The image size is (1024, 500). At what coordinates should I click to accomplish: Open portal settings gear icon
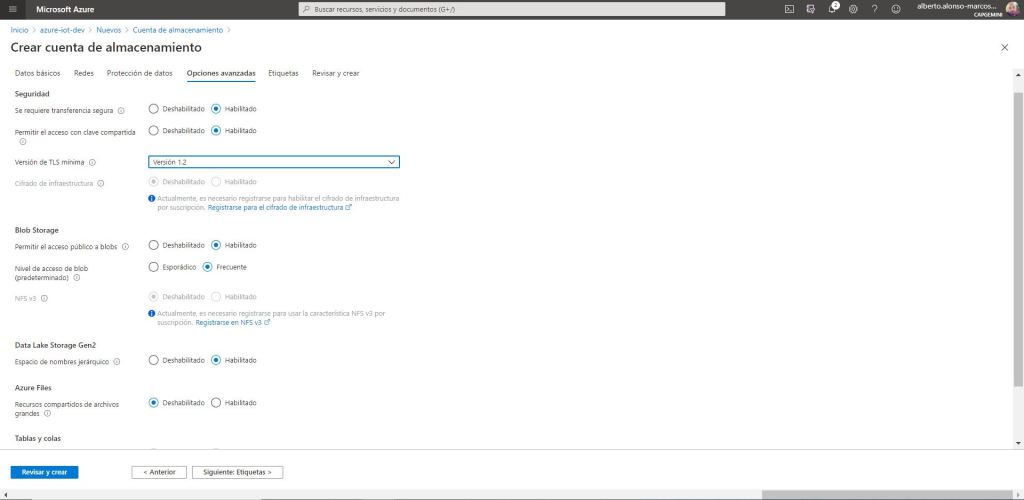[853, 9]
